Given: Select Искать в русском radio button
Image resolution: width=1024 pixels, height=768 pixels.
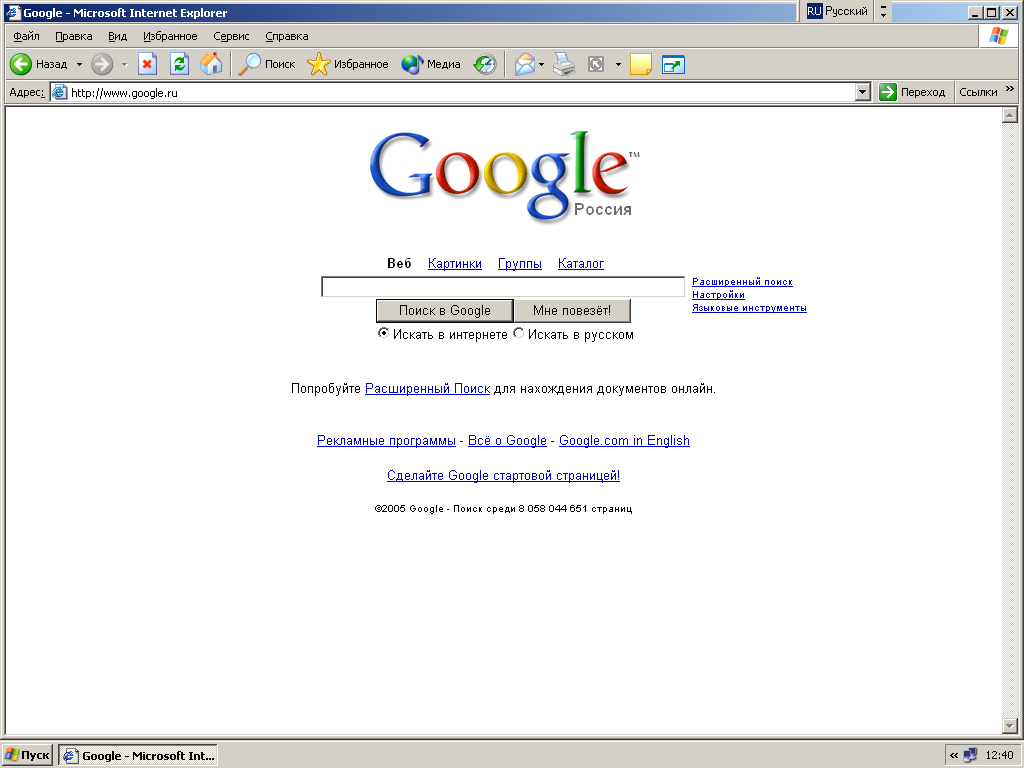Looking at the screenshot, I should click(x=519, y=333).
